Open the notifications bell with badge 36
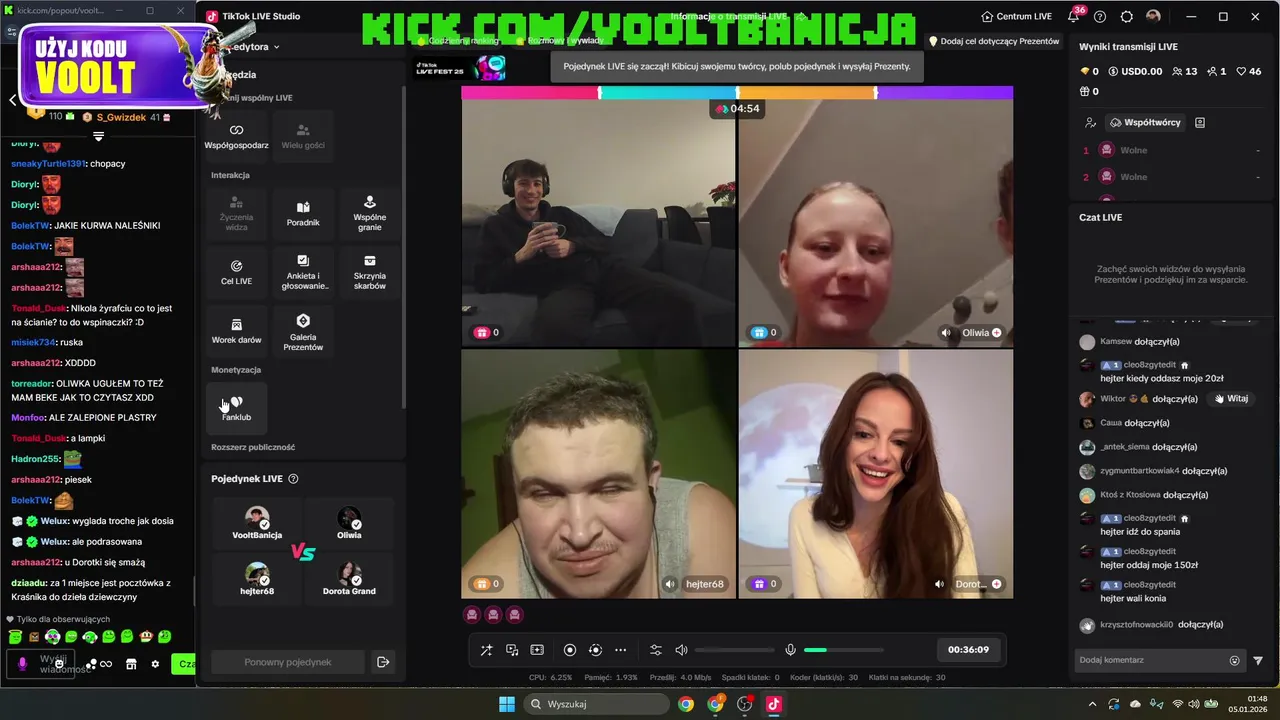Viewport: 1280px width, 720px height. click(x=1075, y=16)
